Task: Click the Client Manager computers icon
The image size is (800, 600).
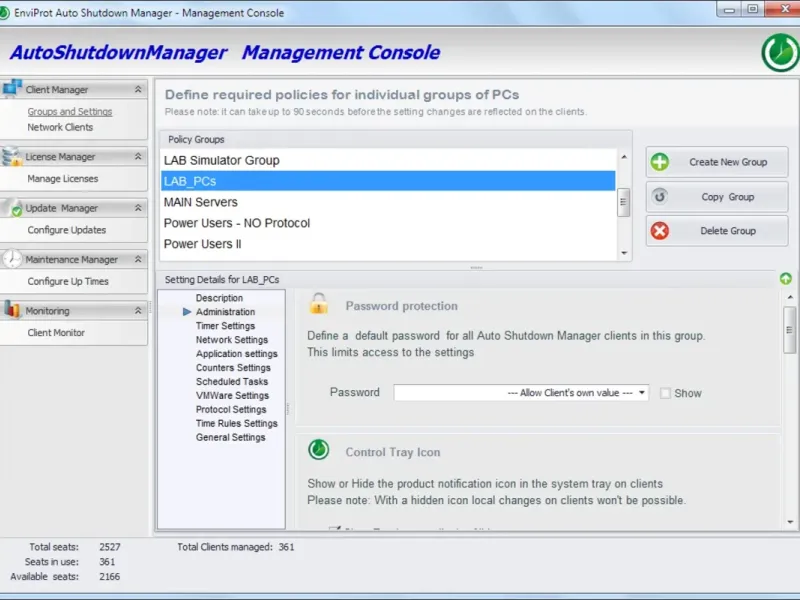Action: tap(11, 88)
